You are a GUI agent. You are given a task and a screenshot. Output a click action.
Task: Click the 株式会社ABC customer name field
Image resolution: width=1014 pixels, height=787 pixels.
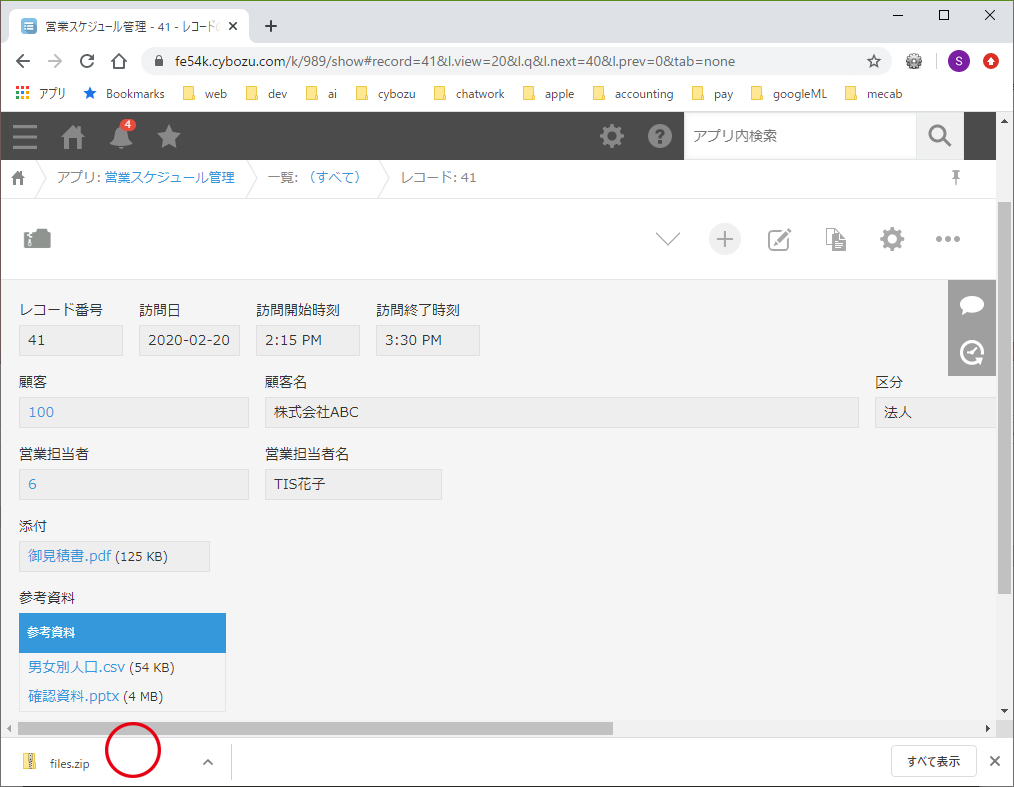click(561, 412)
